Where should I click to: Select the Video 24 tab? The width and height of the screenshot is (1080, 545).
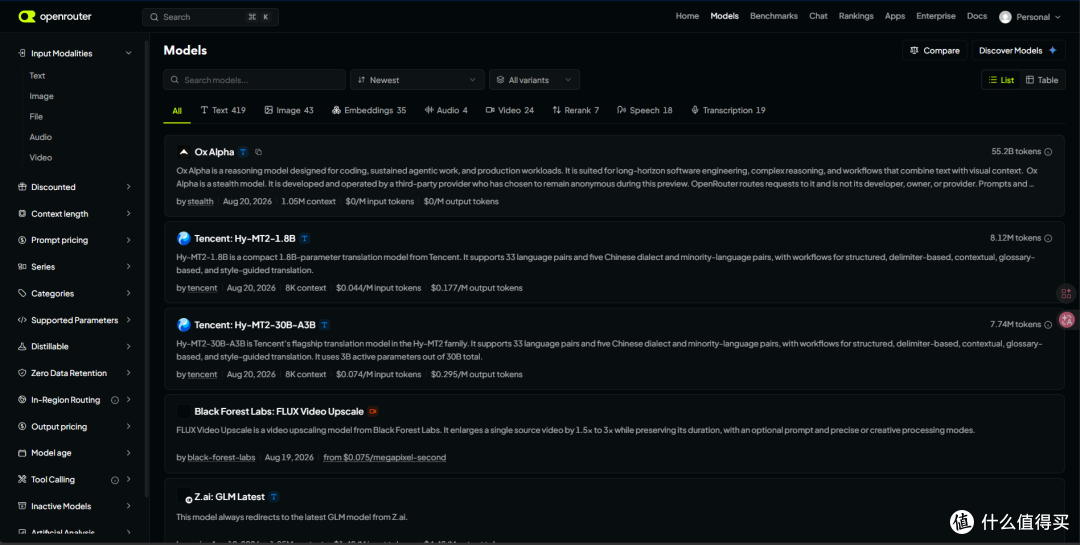[510, 110]
